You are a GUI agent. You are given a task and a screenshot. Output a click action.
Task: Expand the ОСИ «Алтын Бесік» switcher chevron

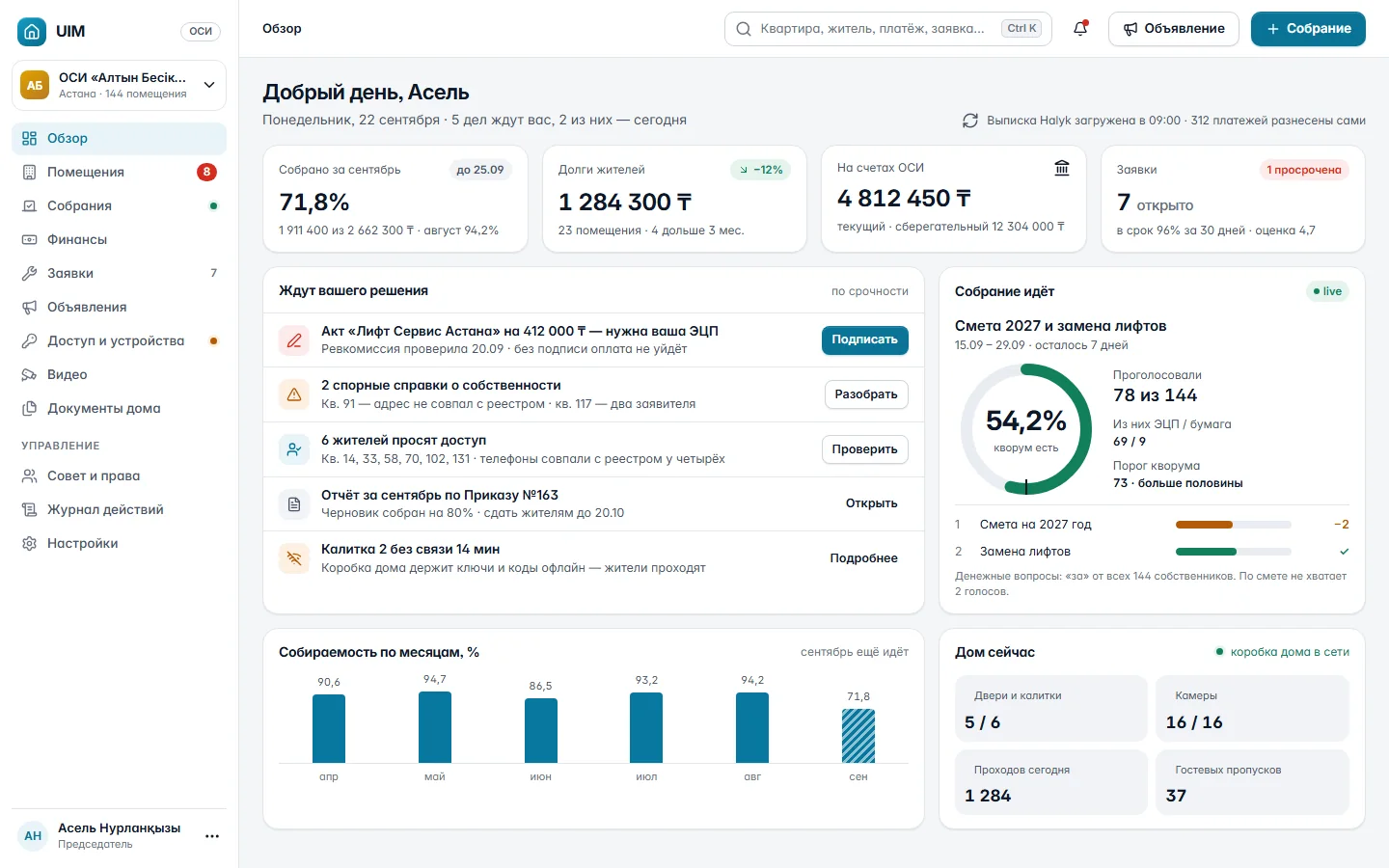point(209,85)
